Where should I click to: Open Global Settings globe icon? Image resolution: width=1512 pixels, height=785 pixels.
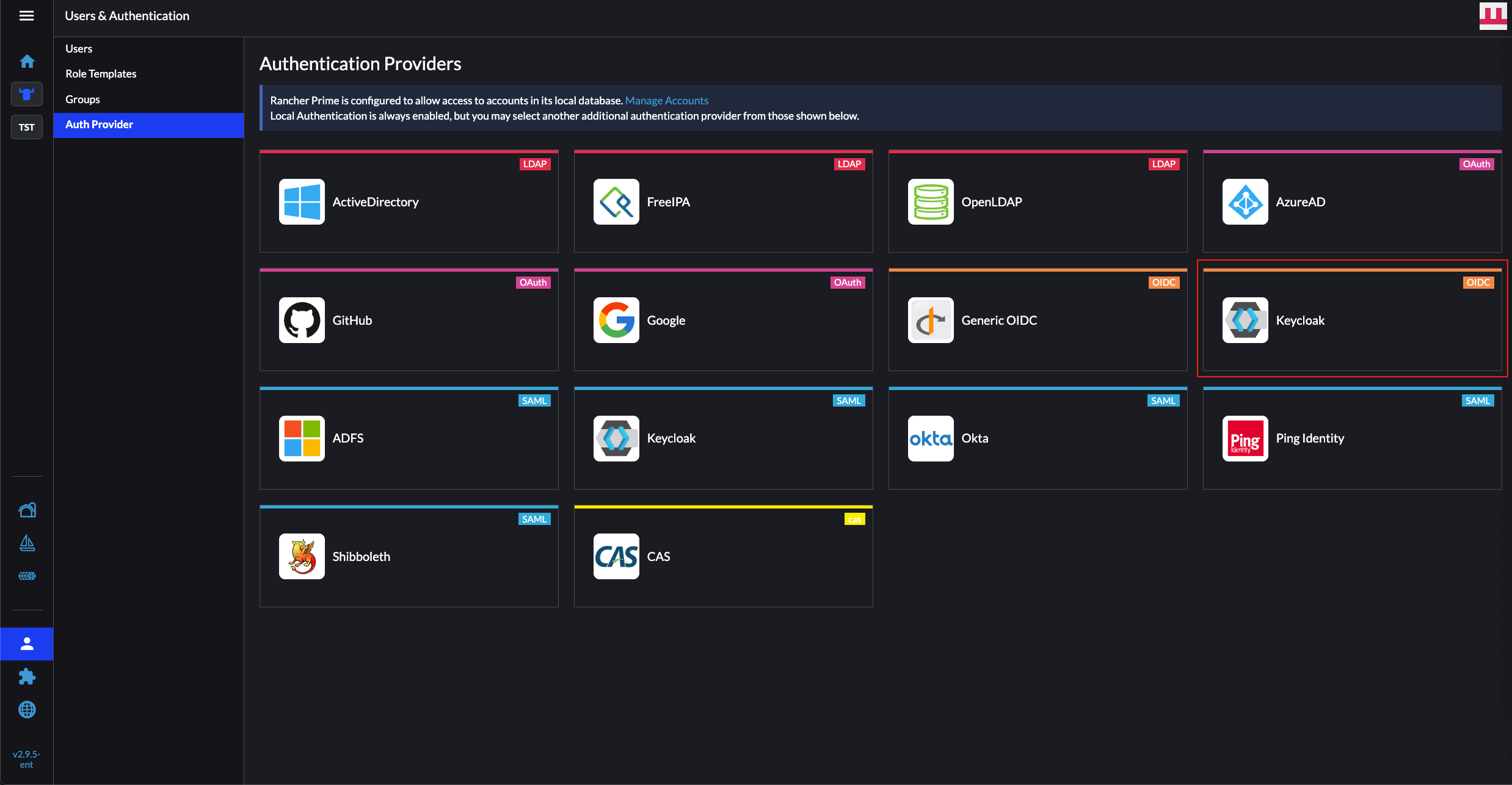27,709
